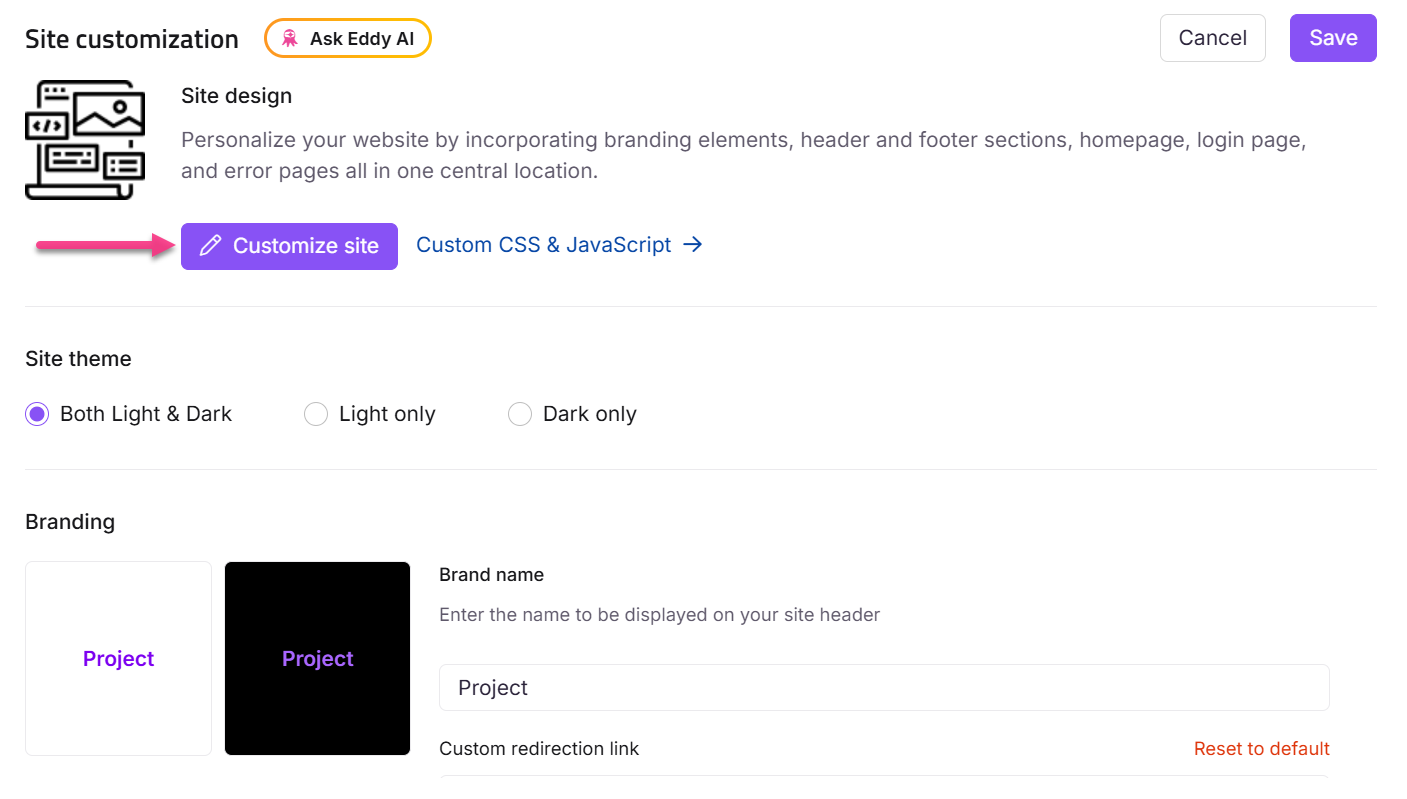Choose the Light only theme option
Image resolution: width=1407 pixels, height=799 pixels.
316,414
